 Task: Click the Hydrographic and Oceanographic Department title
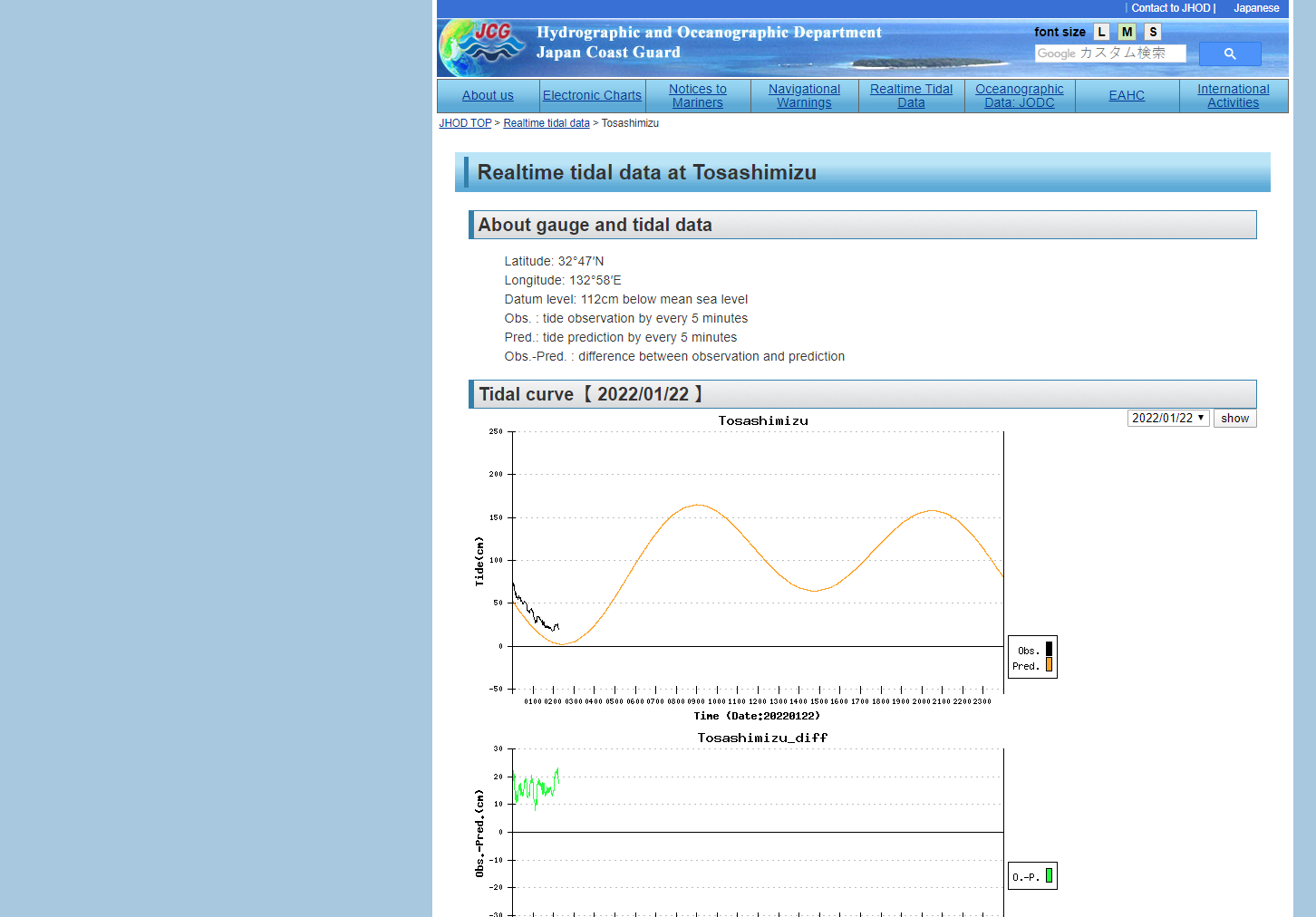(709, 33)
